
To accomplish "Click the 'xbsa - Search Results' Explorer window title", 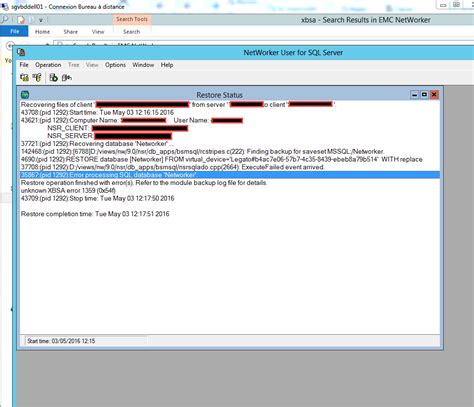I will pos(366,20).
